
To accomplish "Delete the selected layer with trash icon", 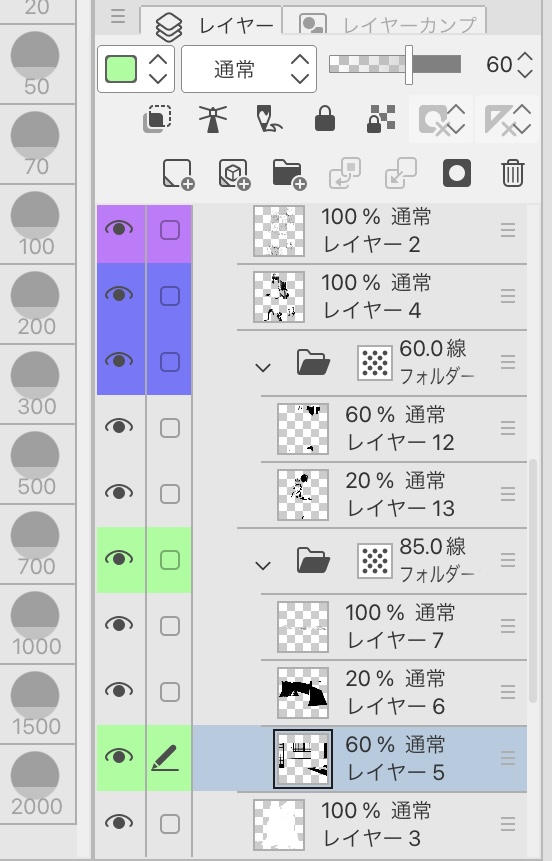I will click(512, 174).
